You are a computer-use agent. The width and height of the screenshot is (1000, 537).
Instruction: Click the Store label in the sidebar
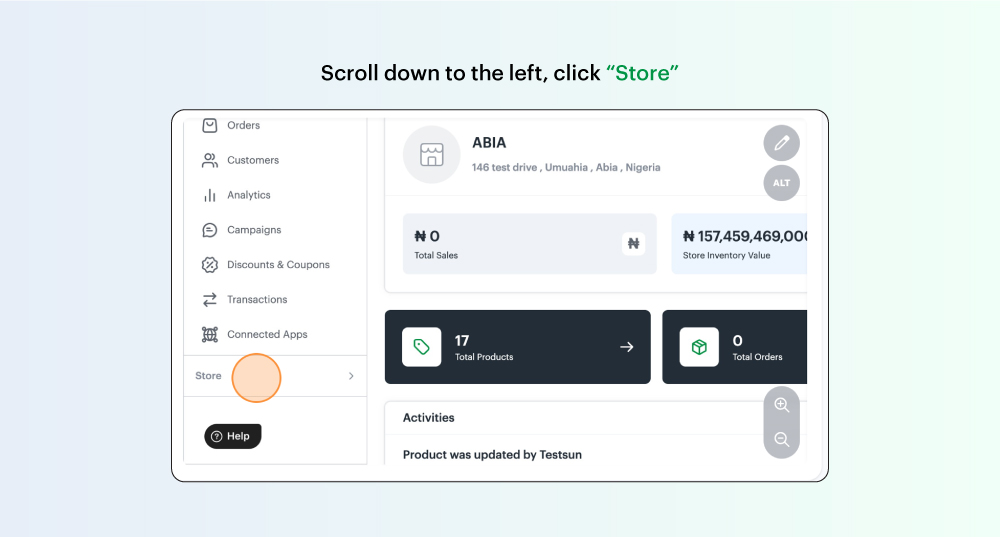(208, 376)
